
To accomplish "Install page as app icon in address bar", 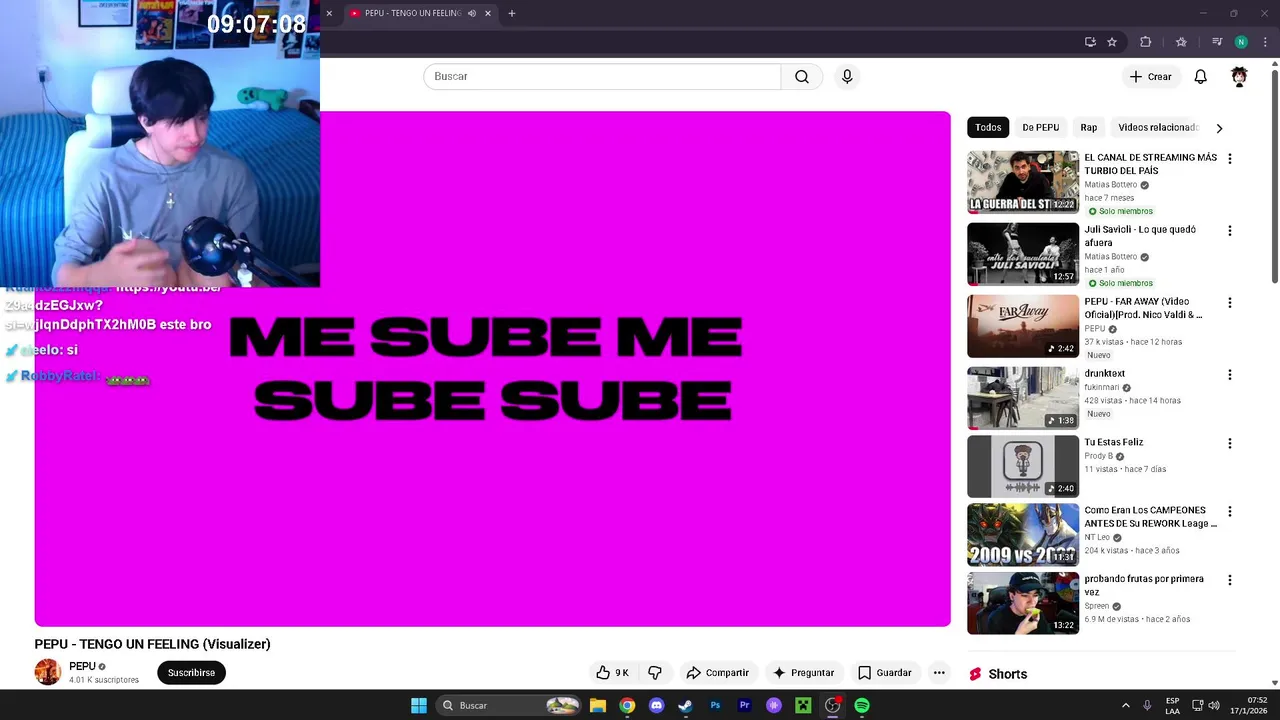I will pyautogui.click(x=1090, y=42).
